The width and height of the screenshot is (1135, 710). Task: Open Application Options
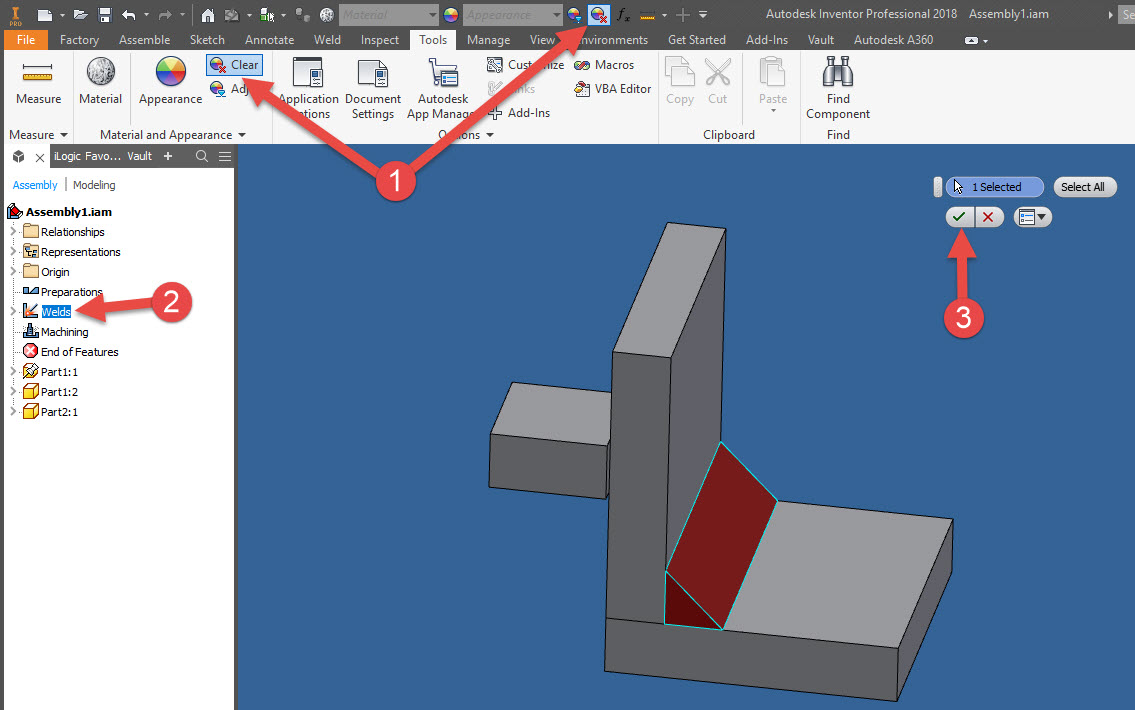coord(308,89)
